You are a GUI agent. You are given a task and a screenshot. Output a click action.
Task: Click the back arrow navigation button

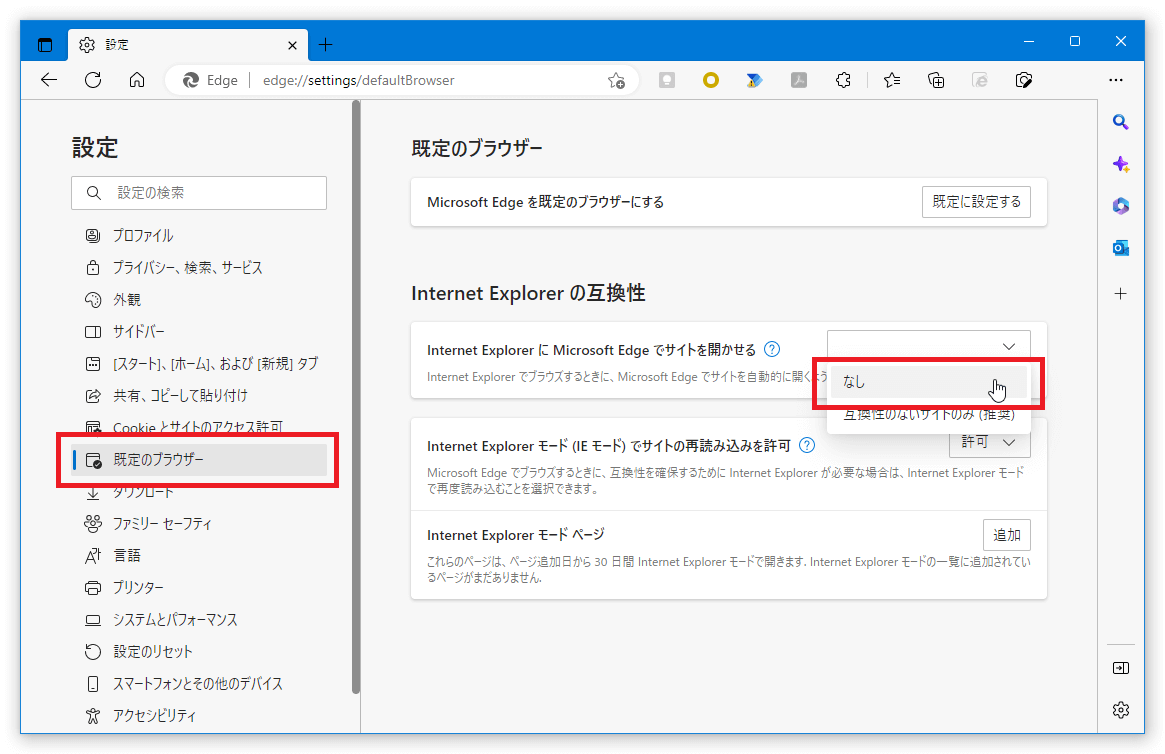pyautogui.click(x=49, y=80)
